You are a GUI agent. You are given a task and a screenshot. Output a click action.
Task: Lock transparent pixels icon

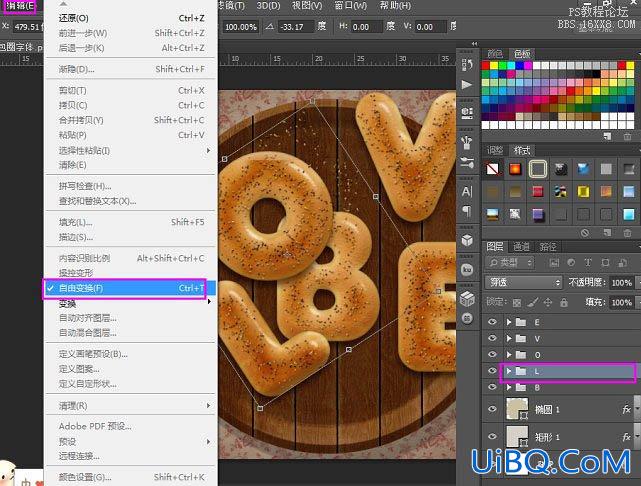tap(517, 302)
